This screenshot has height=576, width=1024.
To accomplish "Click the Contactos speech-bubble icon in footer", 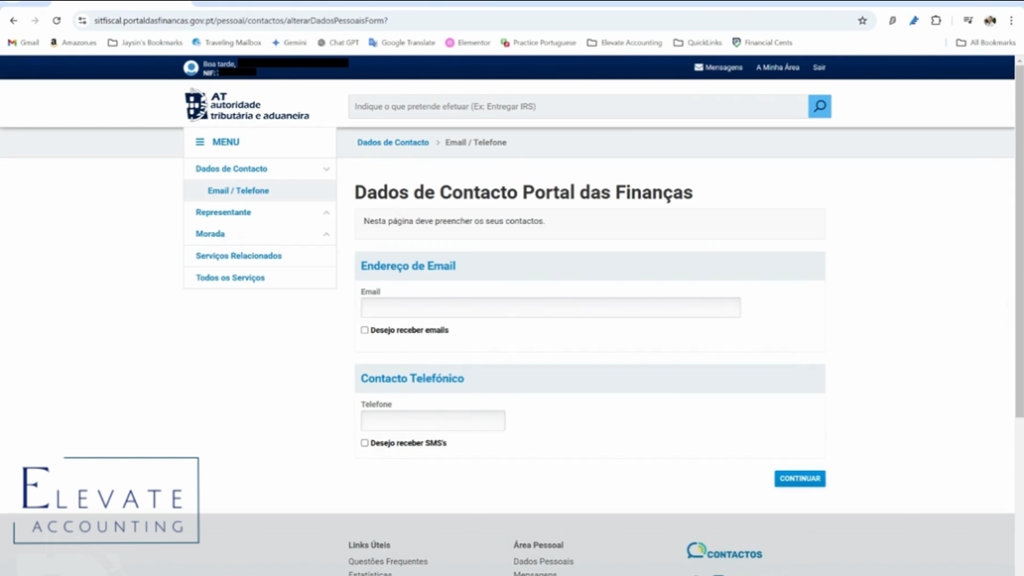I will pos(694,549).
